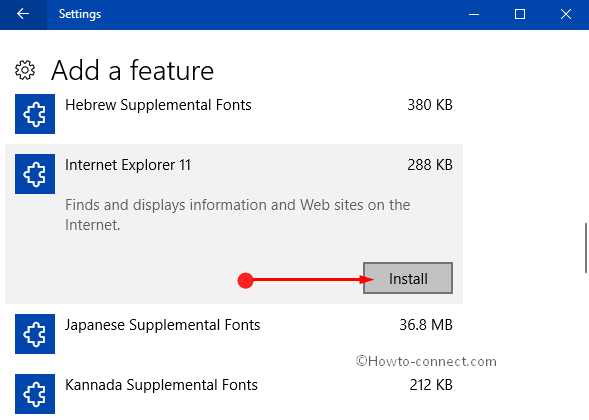The image size is (589, 420).
Task: Click the gear icon beside Add a feature
Action: [25, 70]
